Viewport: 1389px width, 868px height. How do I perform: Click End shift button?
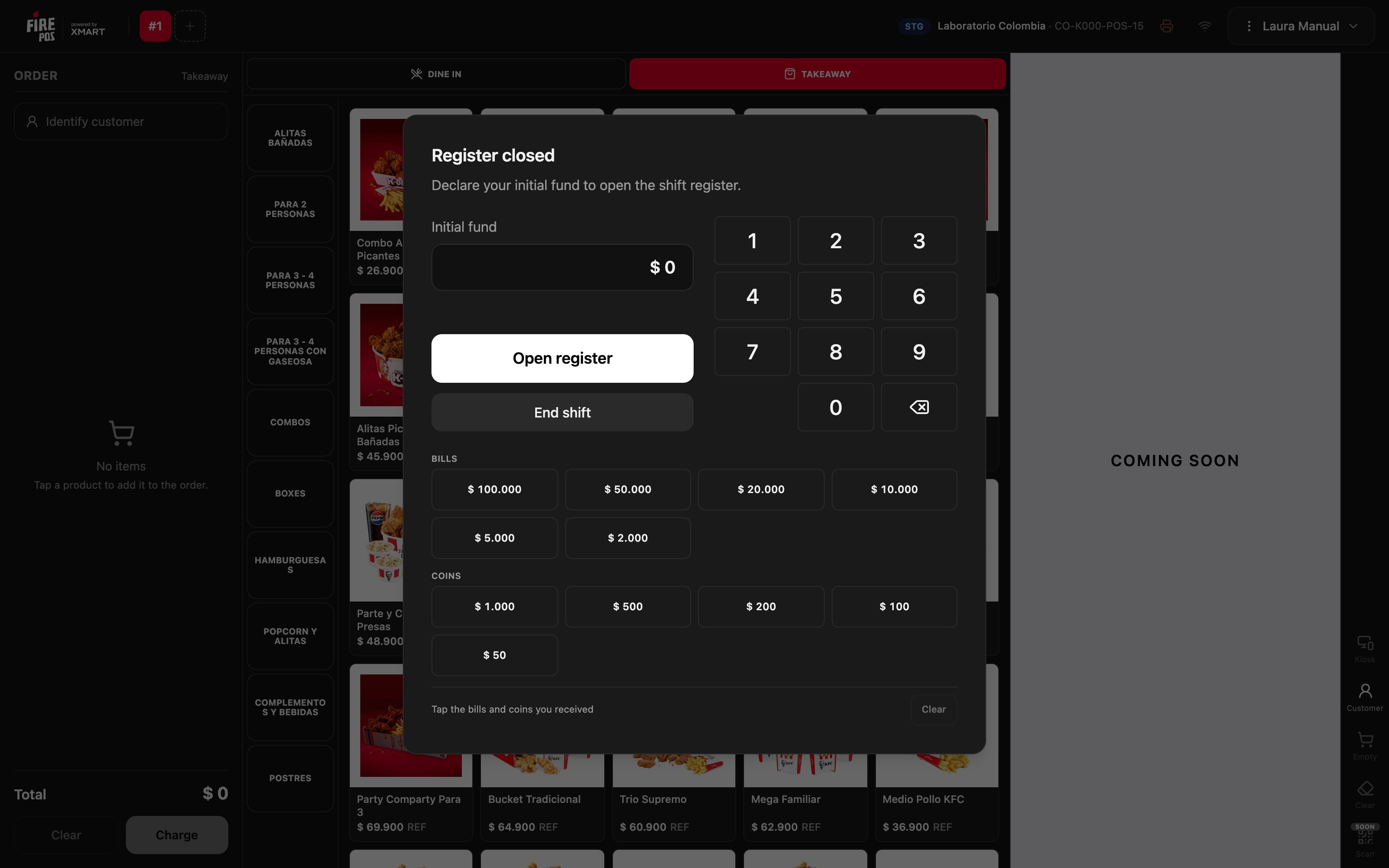[x=563, y=412]
